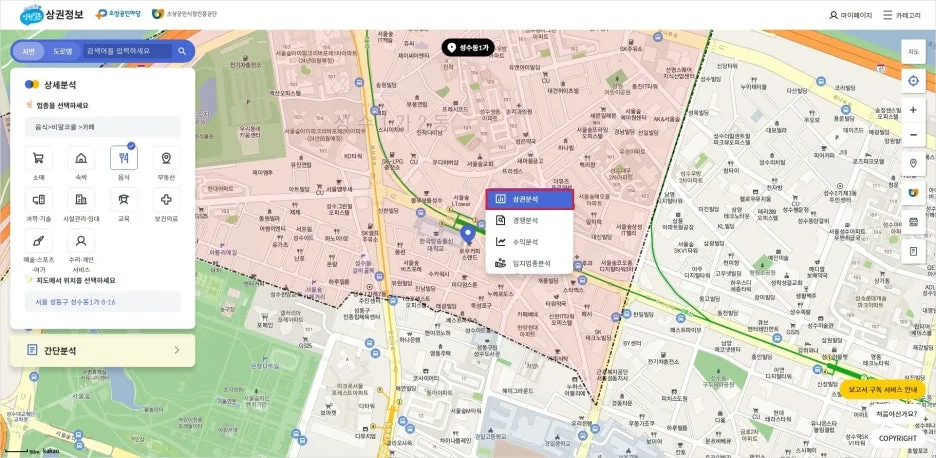Viewport: 936px width, 458px height.
Task: Click the document report icon on right toolbar
Action: click(x=913, y=251)
